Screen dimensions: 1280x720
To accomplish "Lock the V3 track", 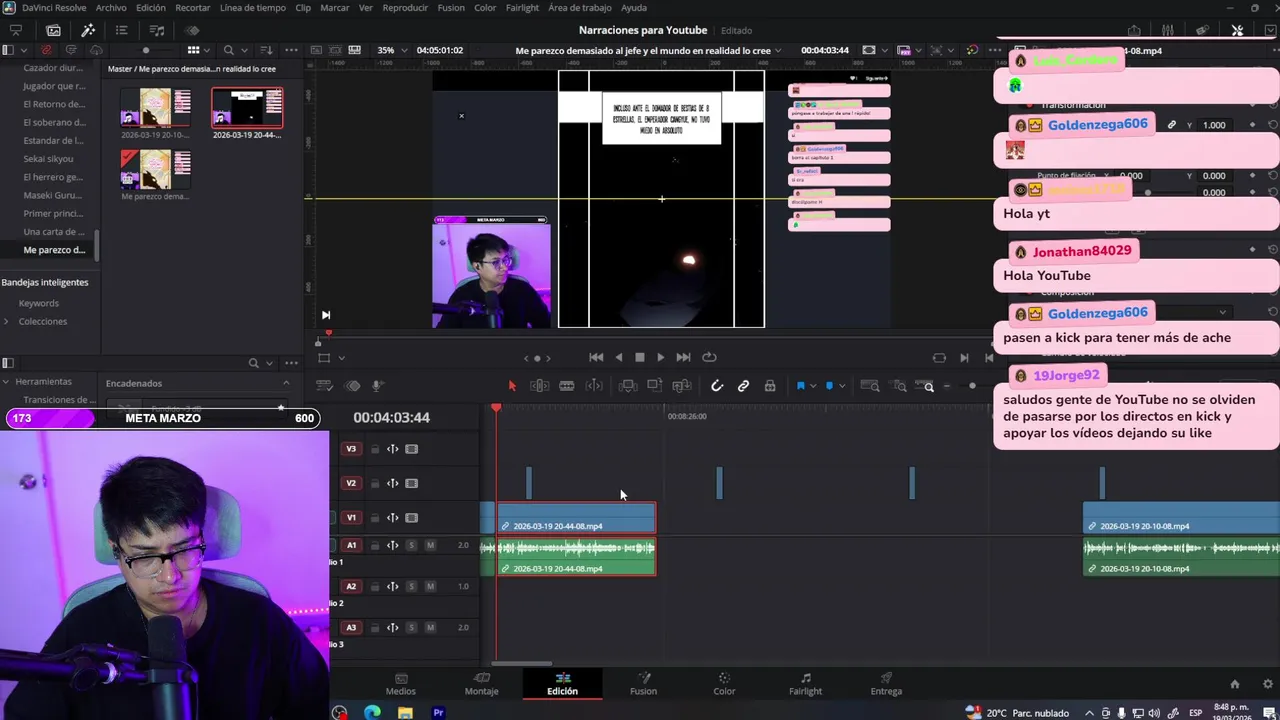I will pos(375,450).
